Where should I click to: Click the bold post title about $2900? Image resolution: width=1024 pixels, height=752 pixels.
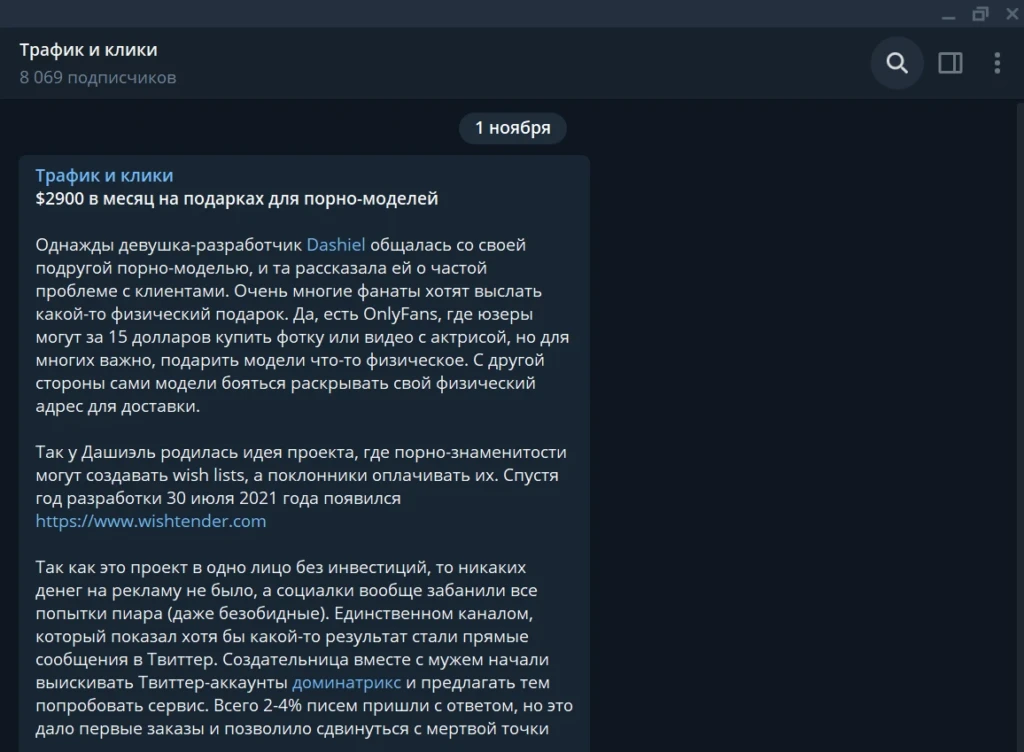(x=236, y=198)
